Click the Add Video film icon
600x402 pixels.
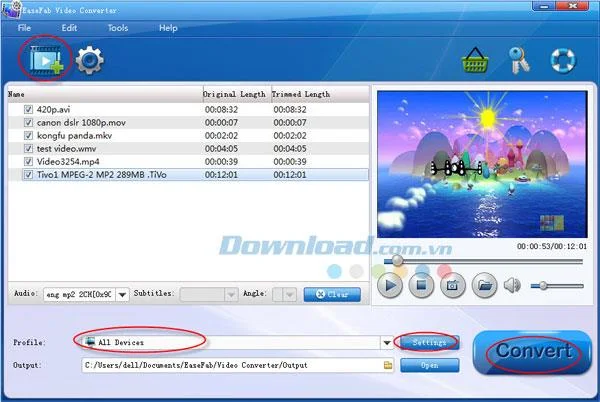click(x=46, y=60)
